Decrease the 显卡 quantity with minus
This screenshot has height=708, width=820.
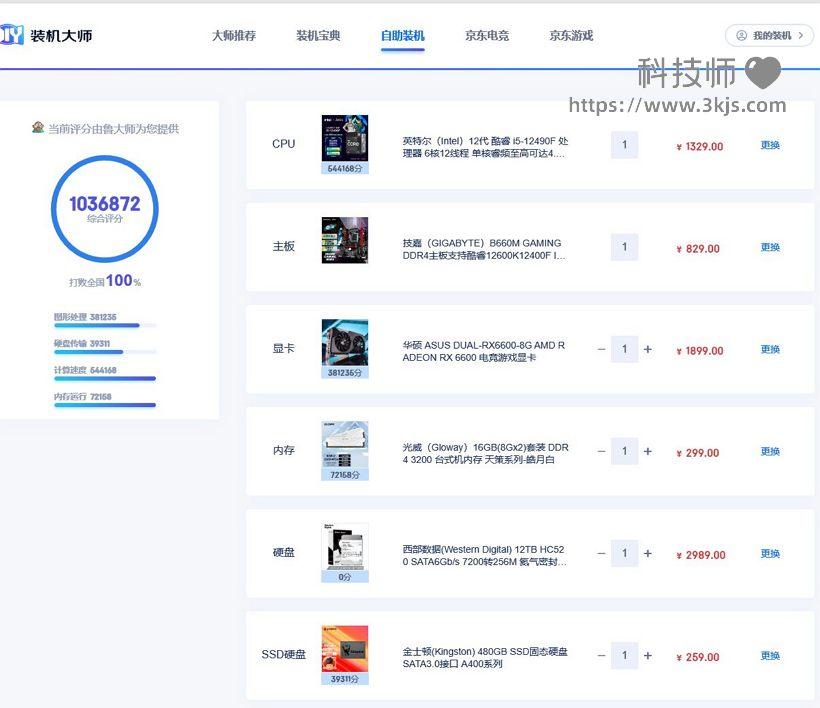(x=601, y=349)
